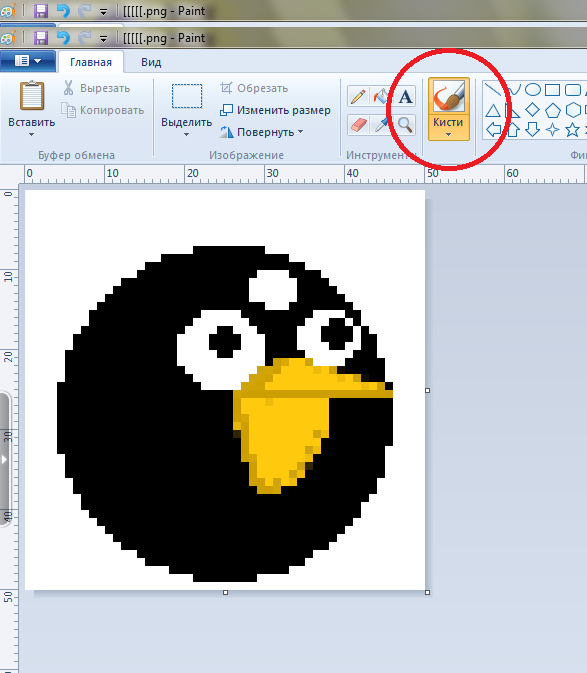
Task: Choose the Four-point star shape
Action: pyautogui.click(x=553, y=129)
